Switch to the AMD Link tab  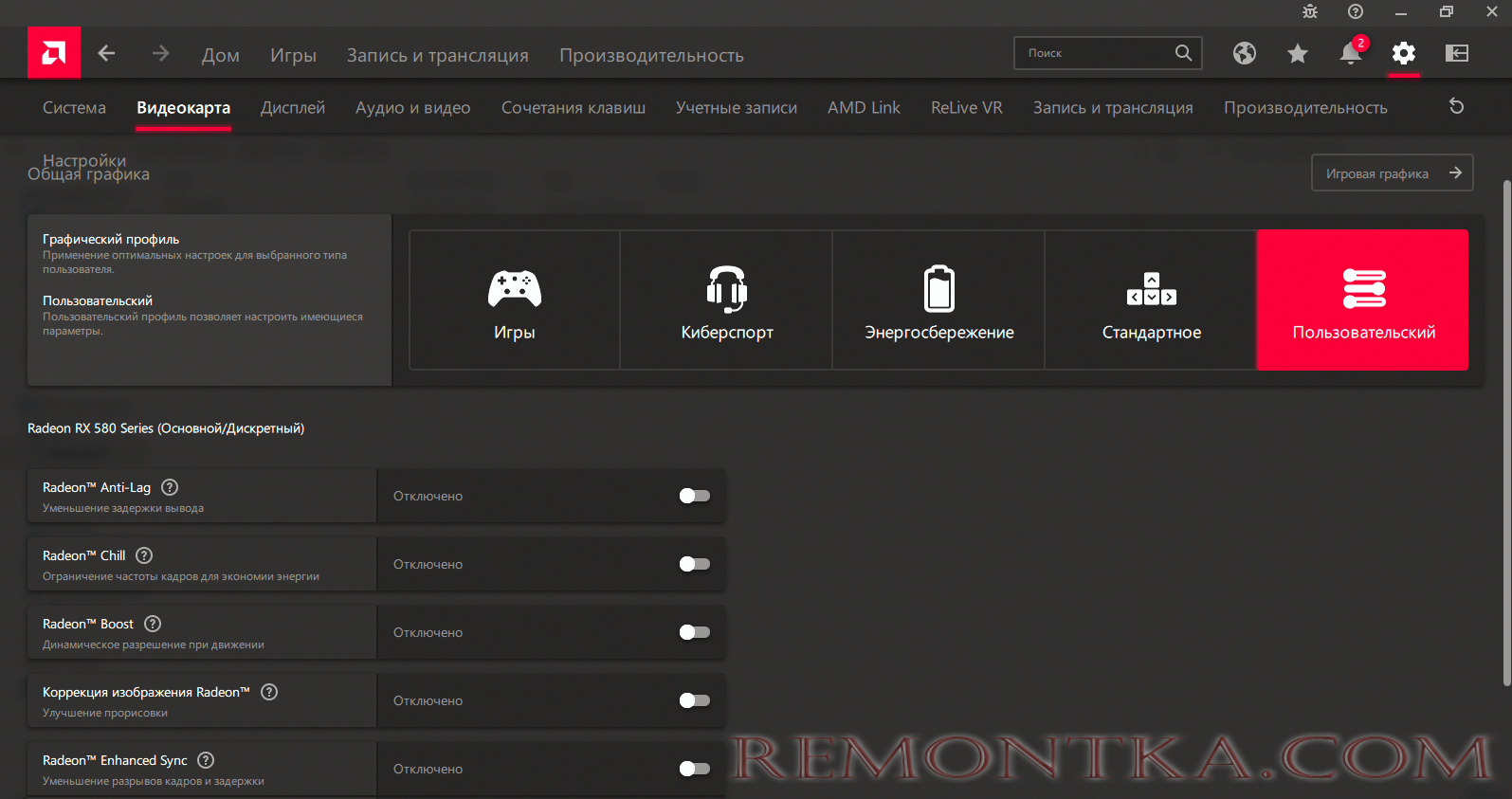pos(864,107)
